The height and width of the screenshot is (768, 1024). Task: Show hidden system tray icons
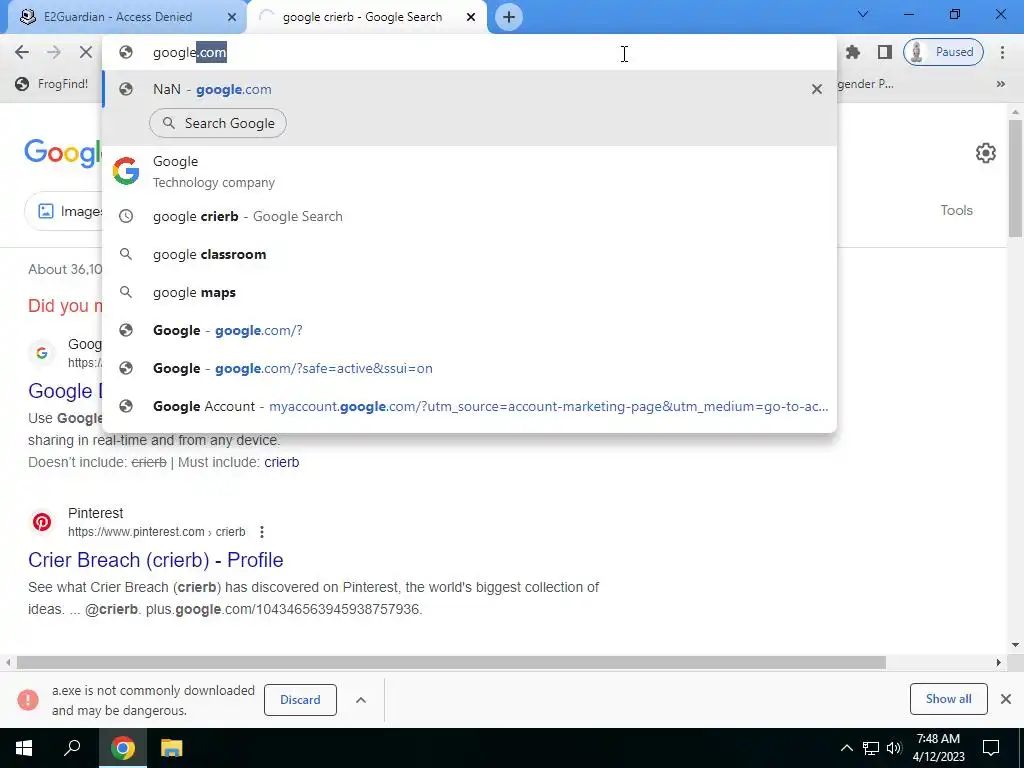tap(846, 748)
